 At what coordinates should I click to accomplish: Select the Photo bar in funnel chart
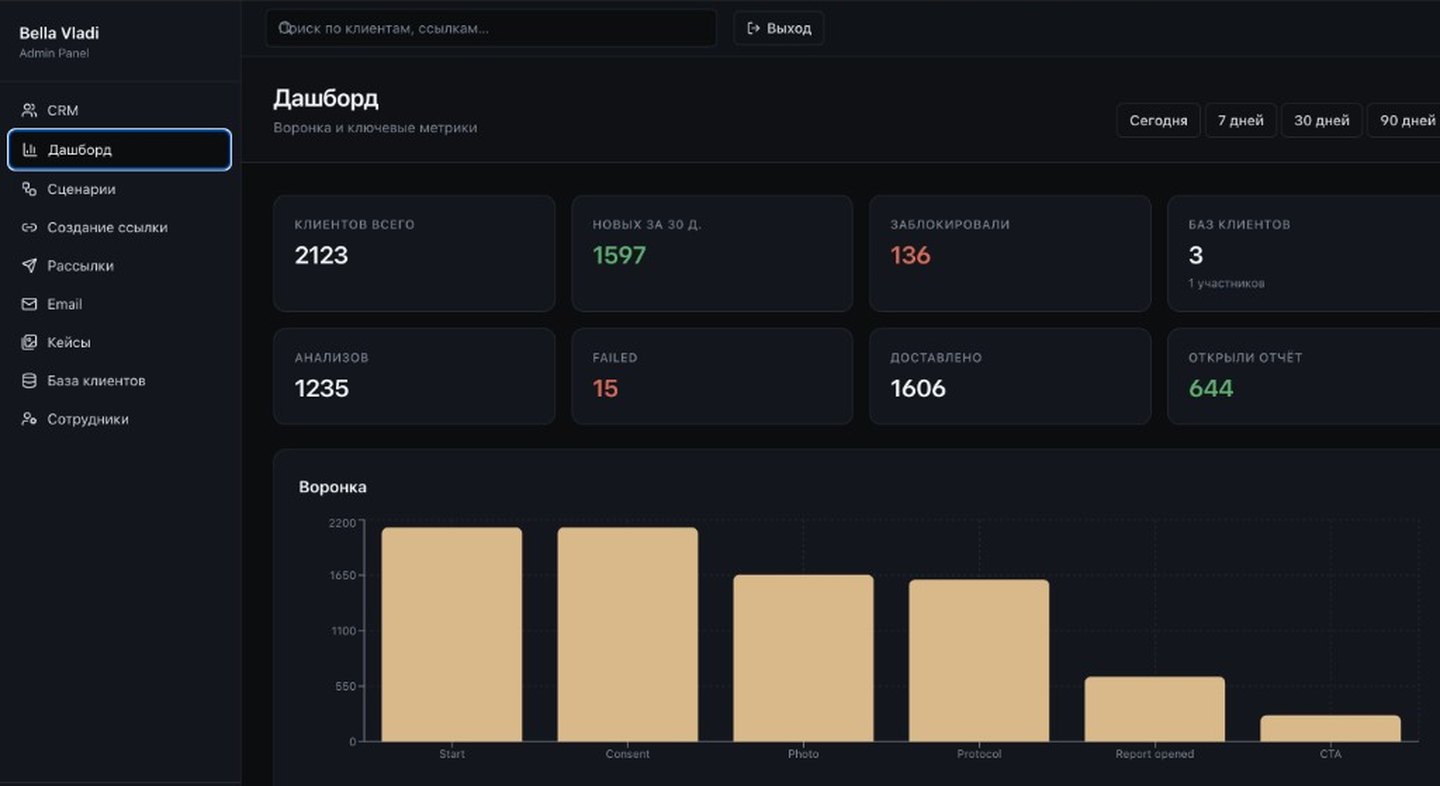(803, 658)
